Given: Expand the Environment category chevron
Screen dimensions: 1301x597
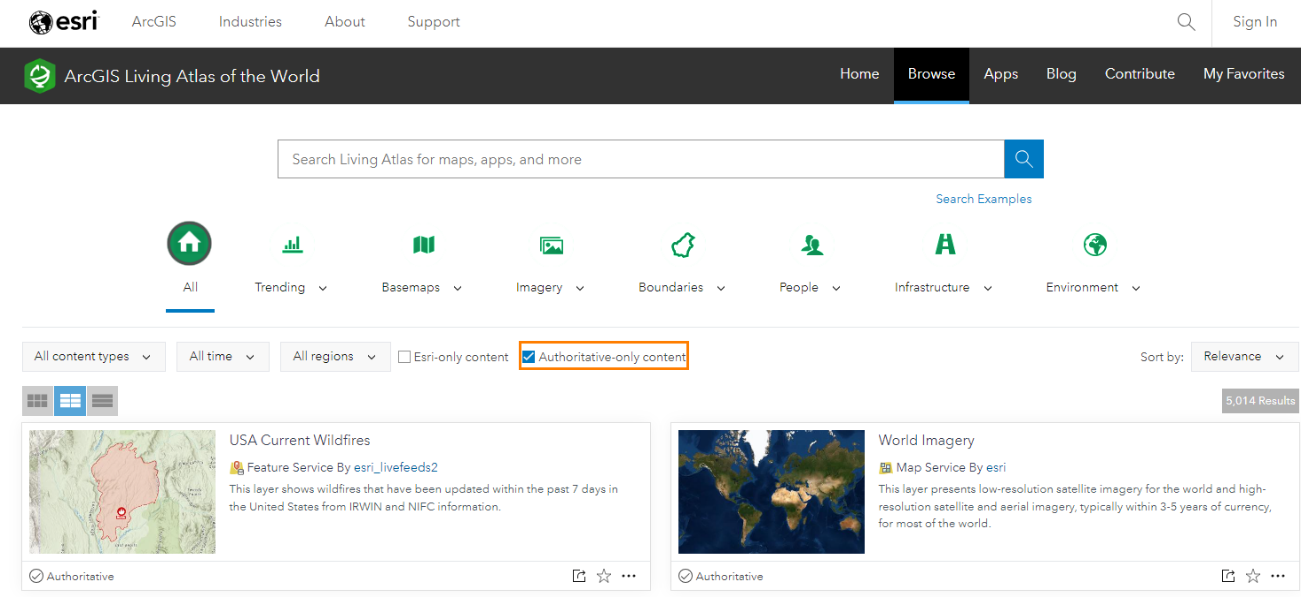Looking at the screenshot, I should pyautogui.click(x=1136, y=288).
